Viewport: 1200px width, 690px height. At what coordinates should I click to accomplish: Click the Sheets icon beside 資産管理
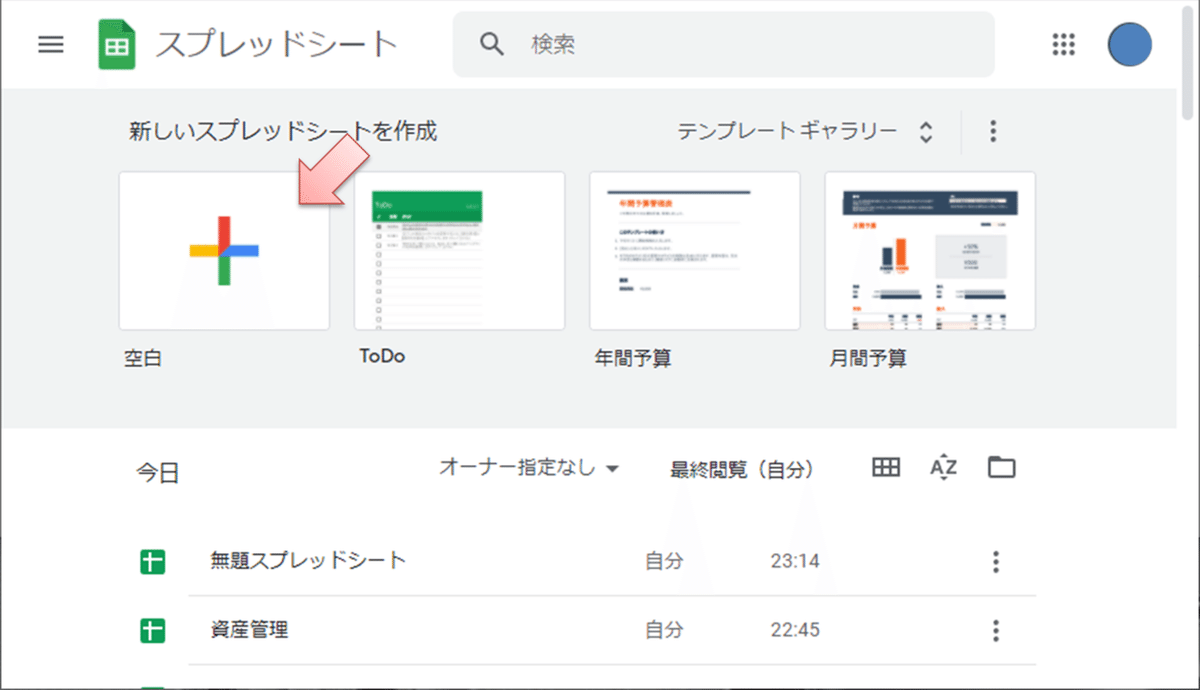[x=152, y=631]
